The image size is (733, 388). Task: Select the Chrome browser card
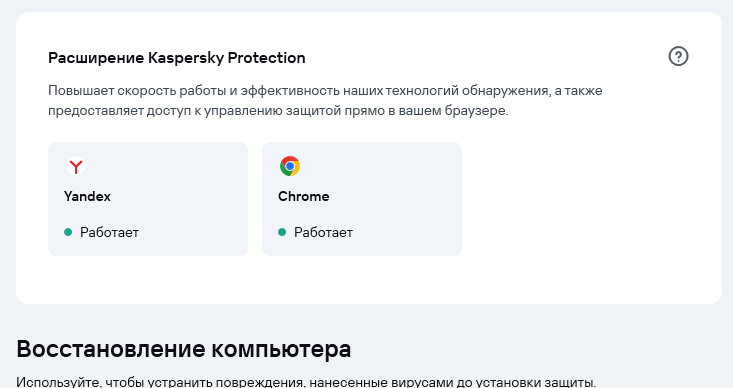point(362,199)
